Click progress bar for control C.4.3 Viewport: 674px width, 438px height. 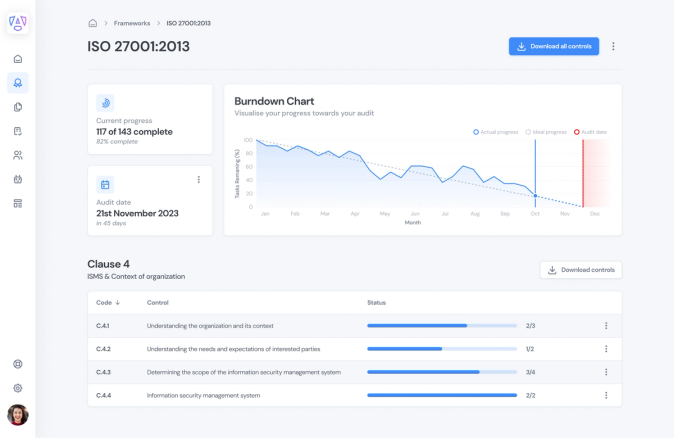(442, 372)
